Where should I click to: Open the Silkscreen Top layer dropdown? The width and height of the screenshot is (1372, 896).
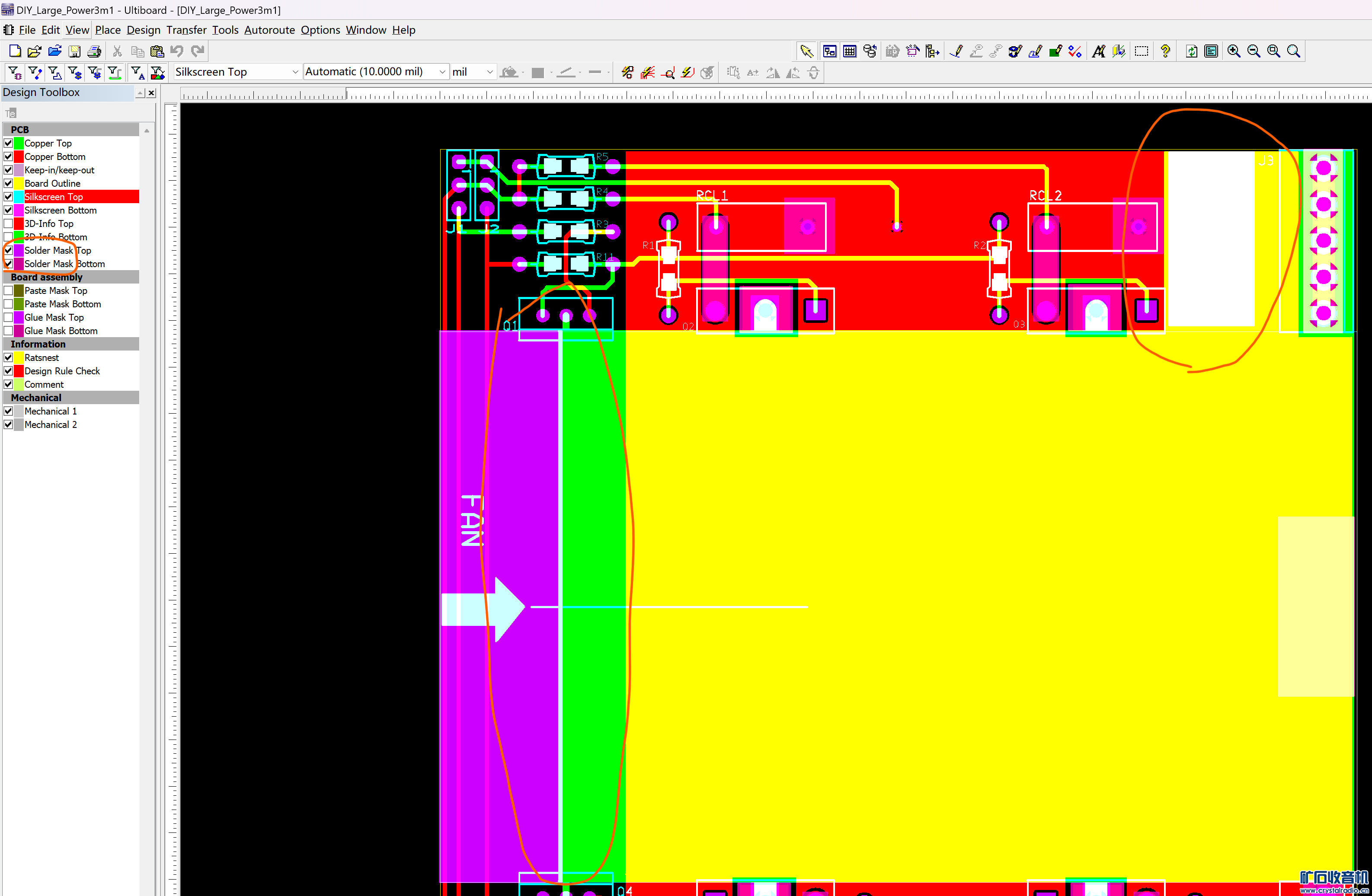[295, 72]
